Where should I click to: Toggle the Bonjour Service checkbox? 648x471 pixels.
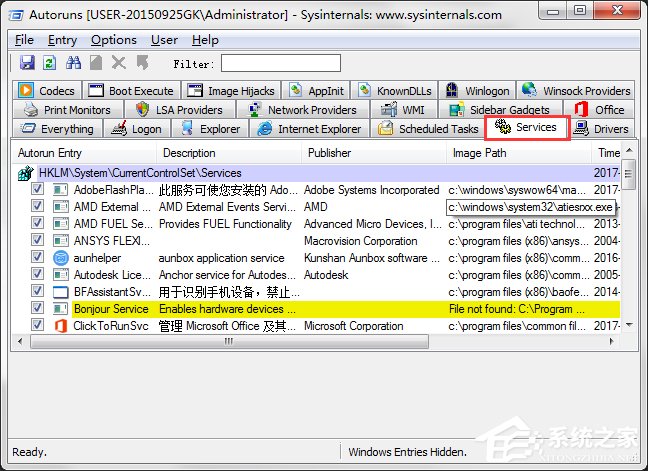point(38,309)
